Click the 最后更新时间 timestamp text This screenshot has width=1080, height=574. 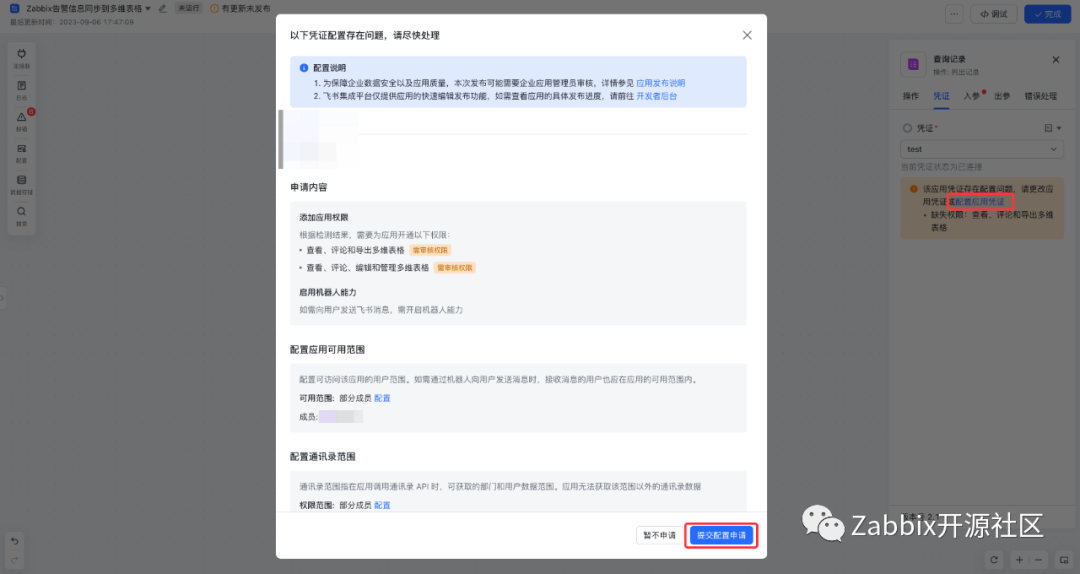[x=72, y=22]
